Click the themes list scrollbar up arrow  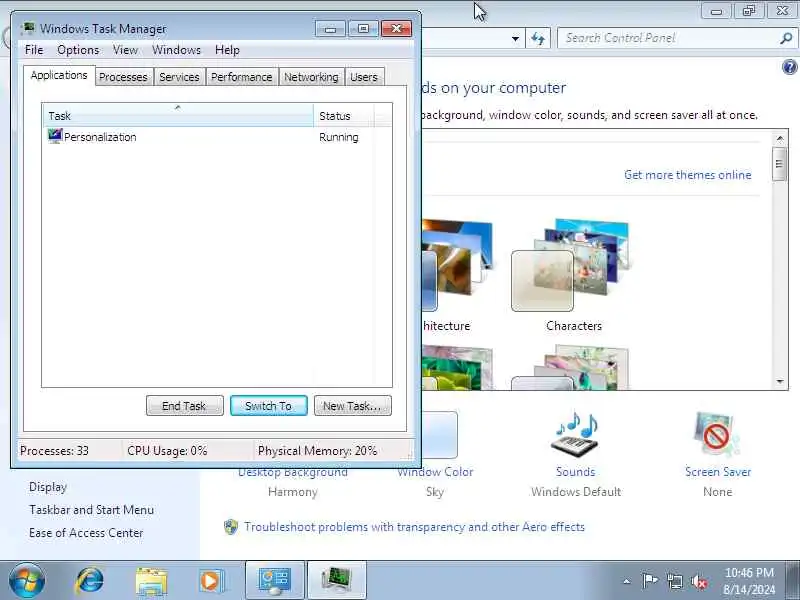pyautogui.click(x=780, y=138)
